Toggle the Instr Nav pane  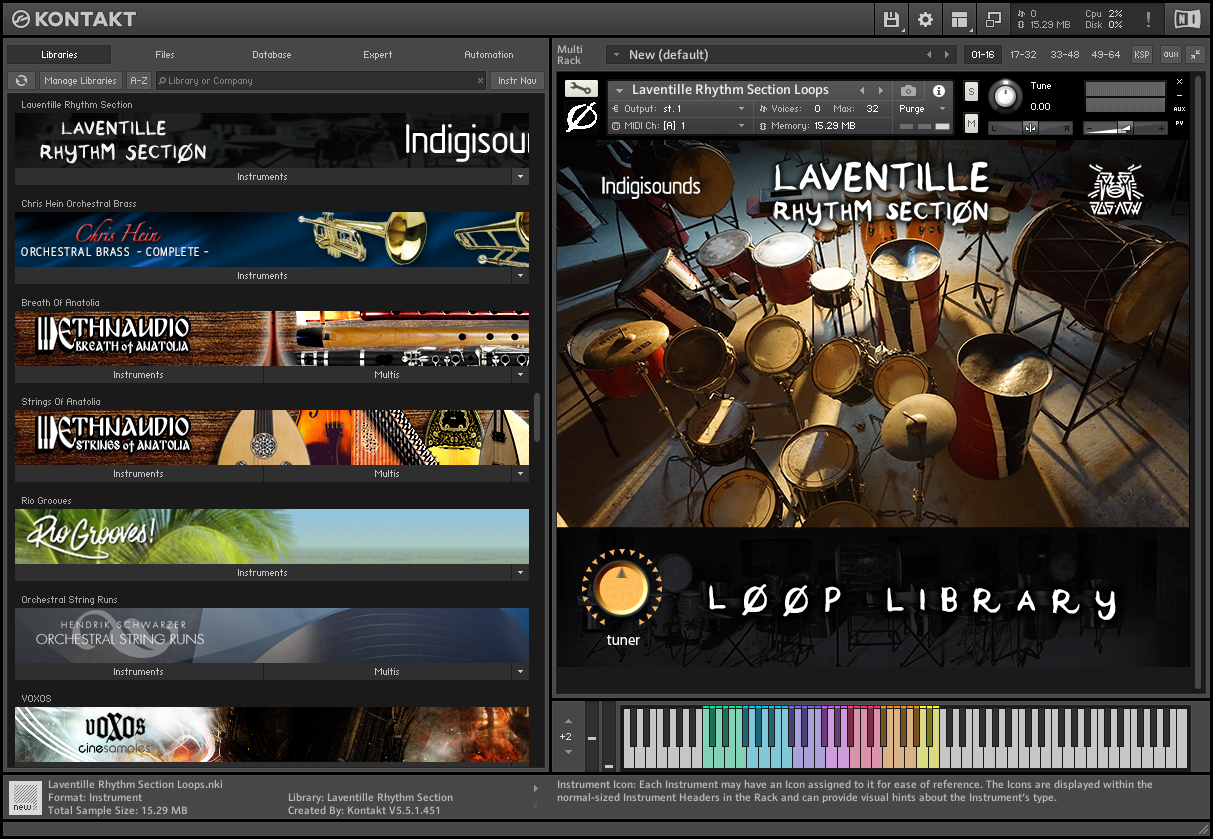[517, 80]
